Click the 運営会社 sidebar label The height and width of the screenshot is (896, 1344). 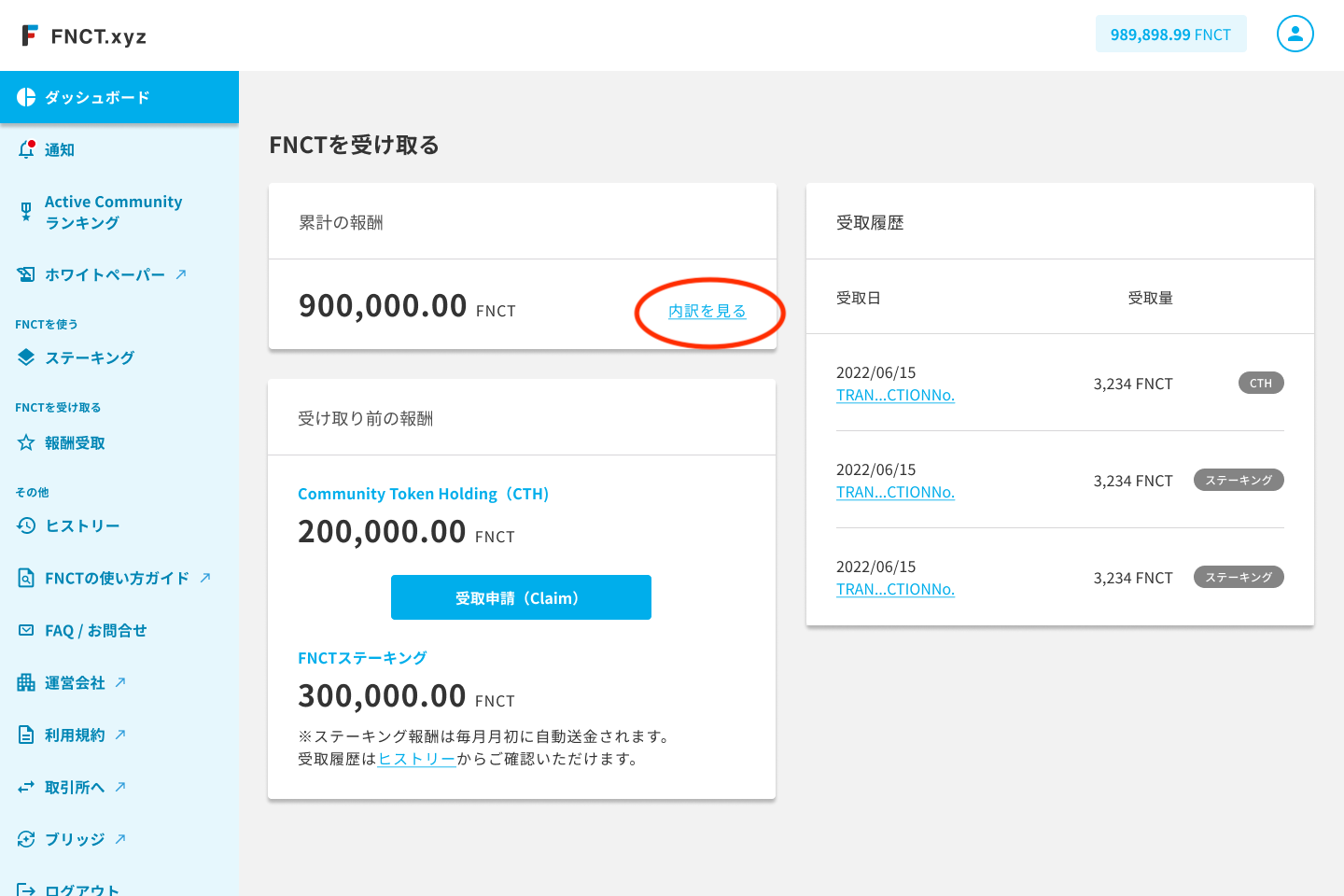click(x=75, y=682)
